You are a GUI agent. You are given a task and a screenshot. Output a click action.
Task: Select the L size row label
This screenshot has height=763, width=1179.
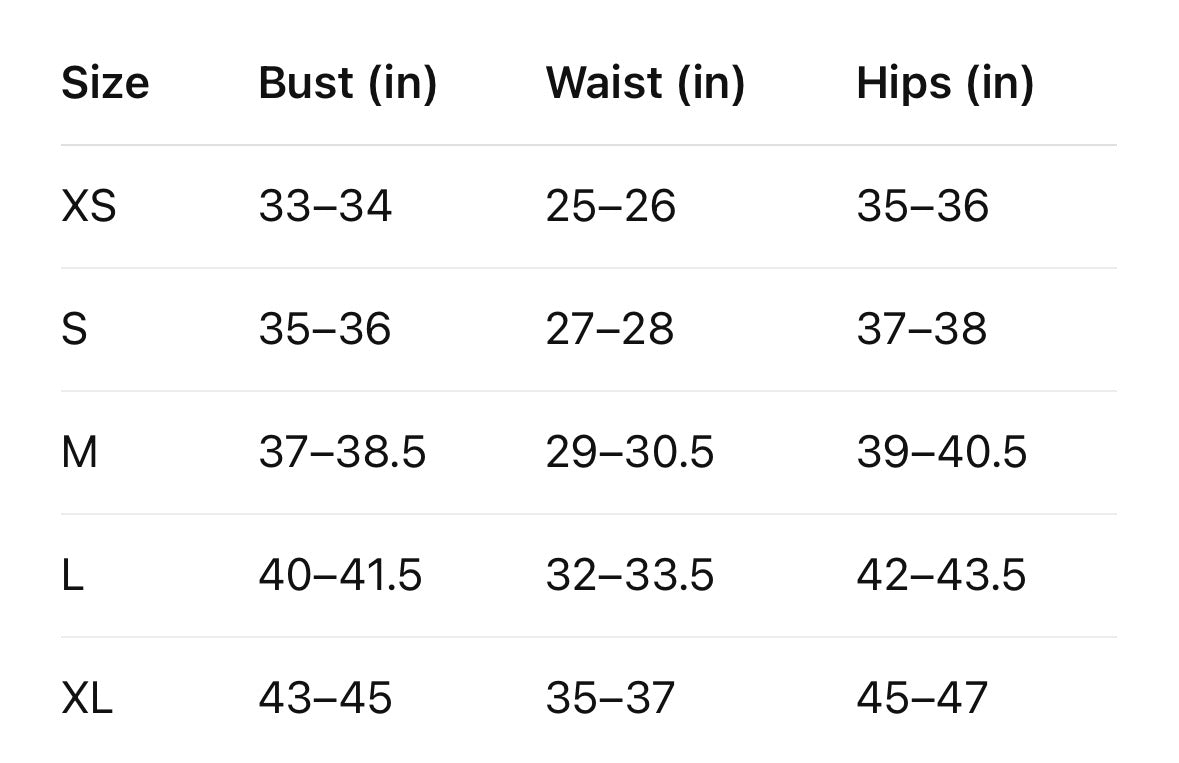(x=72, y=575)
